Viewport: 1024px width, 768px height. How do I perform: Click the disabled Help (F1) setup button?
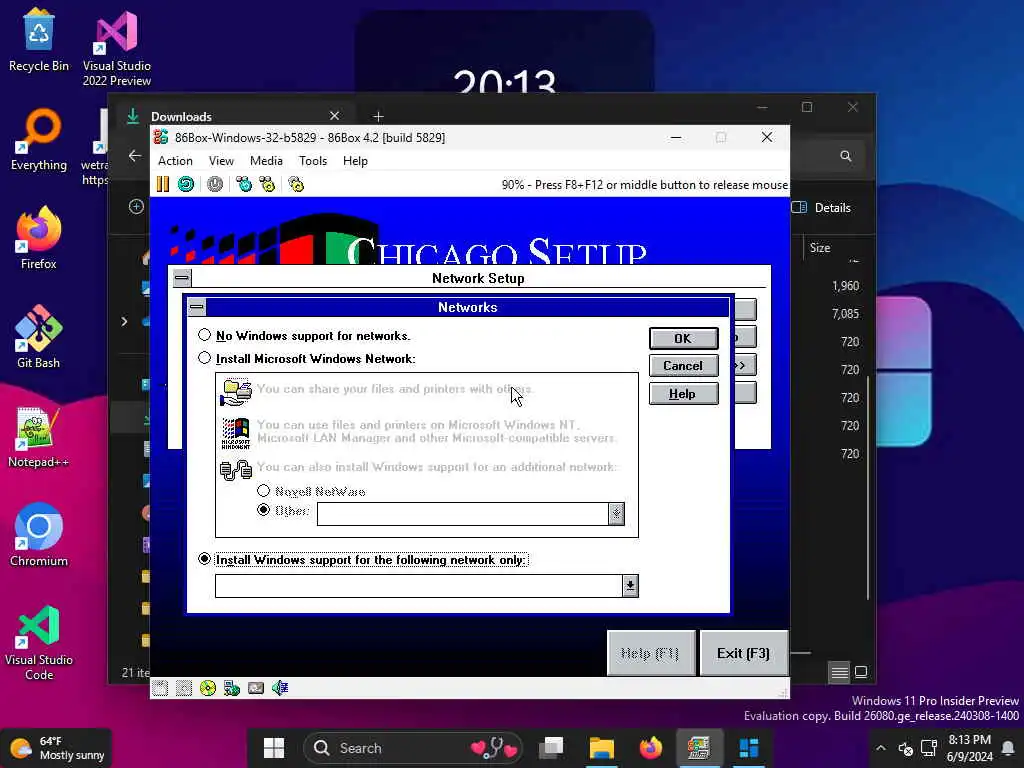click(650, 653)
